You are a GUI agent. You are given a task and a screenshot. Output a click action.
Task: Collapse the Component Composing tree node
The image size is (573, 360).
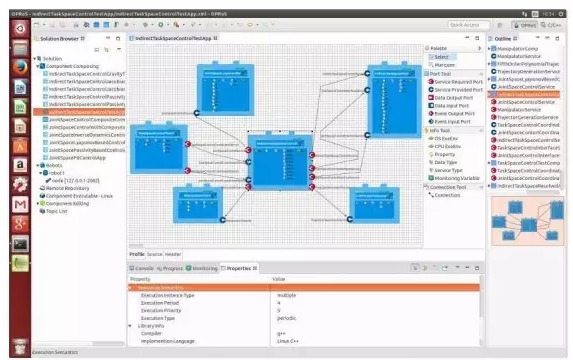pos(37,67)
